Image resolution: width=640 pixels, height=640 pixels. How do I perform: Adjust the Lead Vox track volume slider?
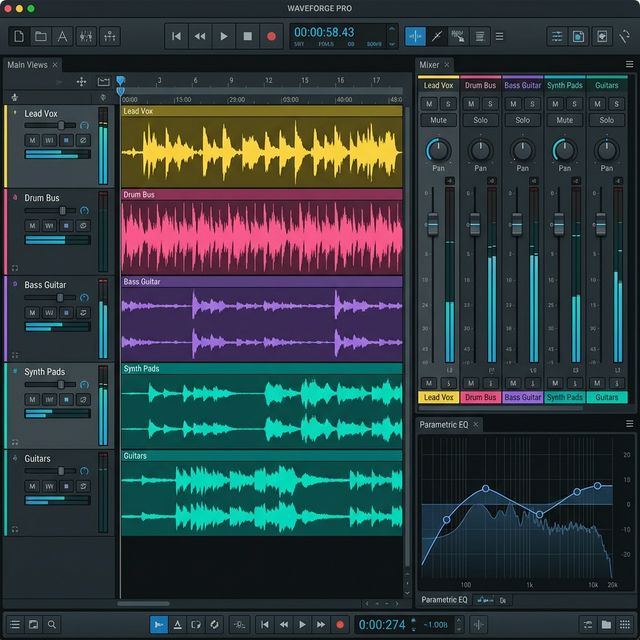click(x=50, y=125)
